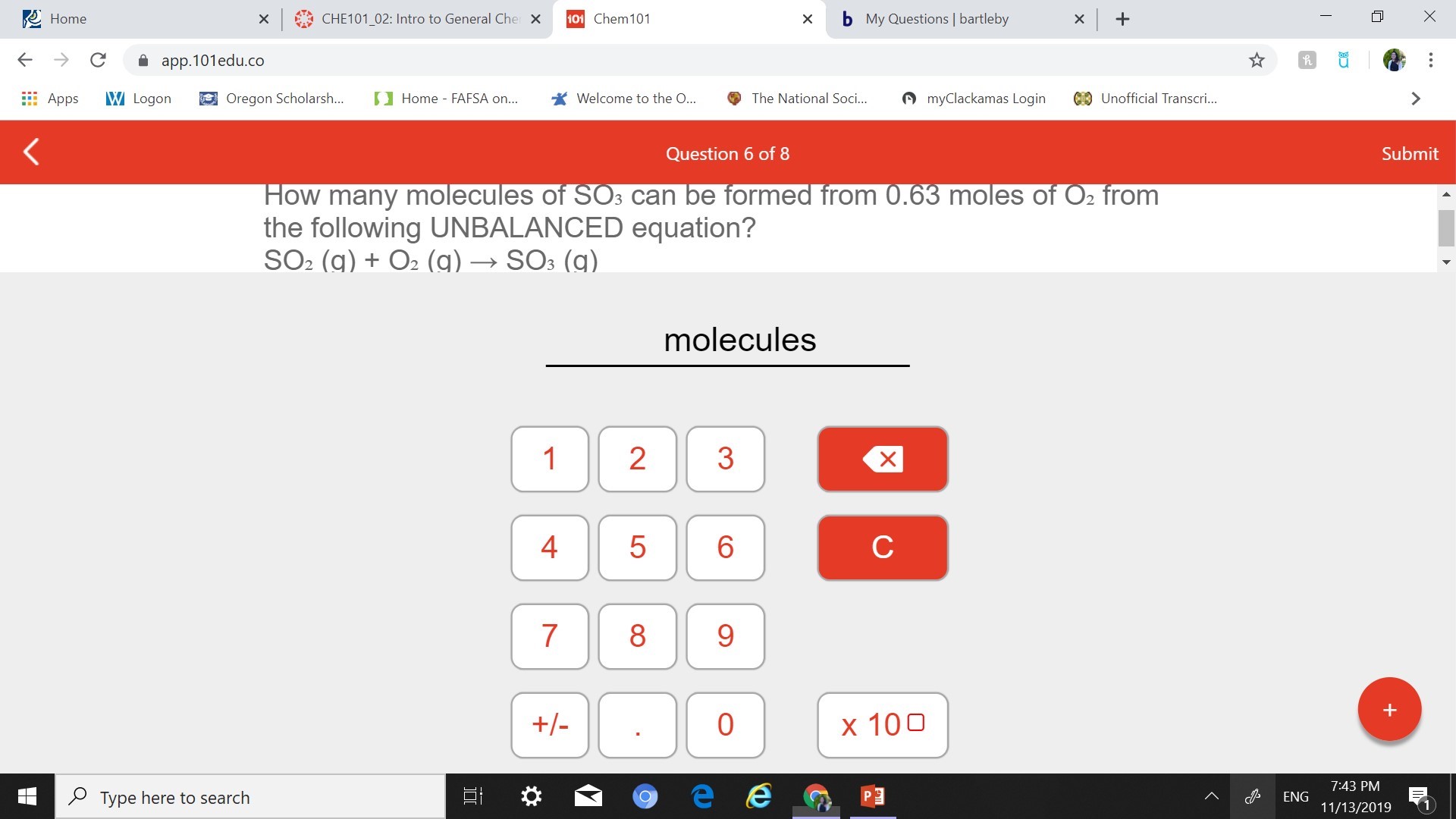This screenshot has height=819, width=1456.
Task: Submit the current question answer
Action: pos(1409,153)
